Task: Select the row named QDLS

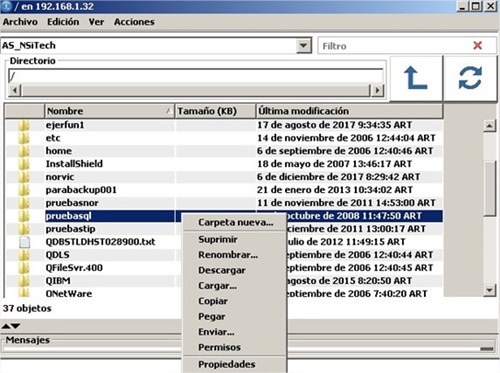Action: [58, 255]
